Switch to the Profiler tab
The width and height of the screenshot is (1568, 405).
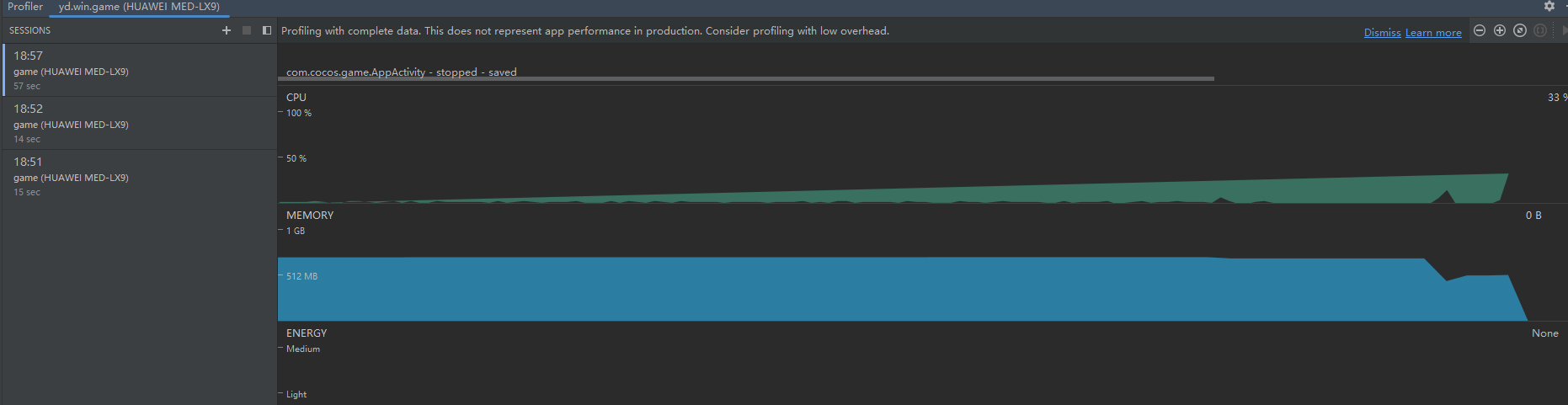tap(25, 7)
